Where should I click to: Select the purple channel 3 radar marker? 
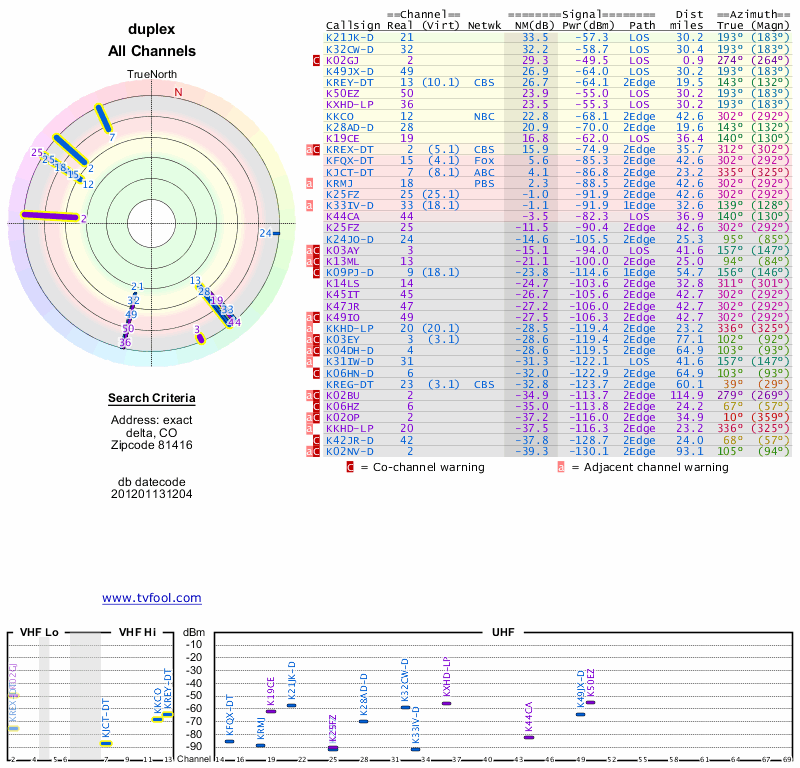pos(200,338)
